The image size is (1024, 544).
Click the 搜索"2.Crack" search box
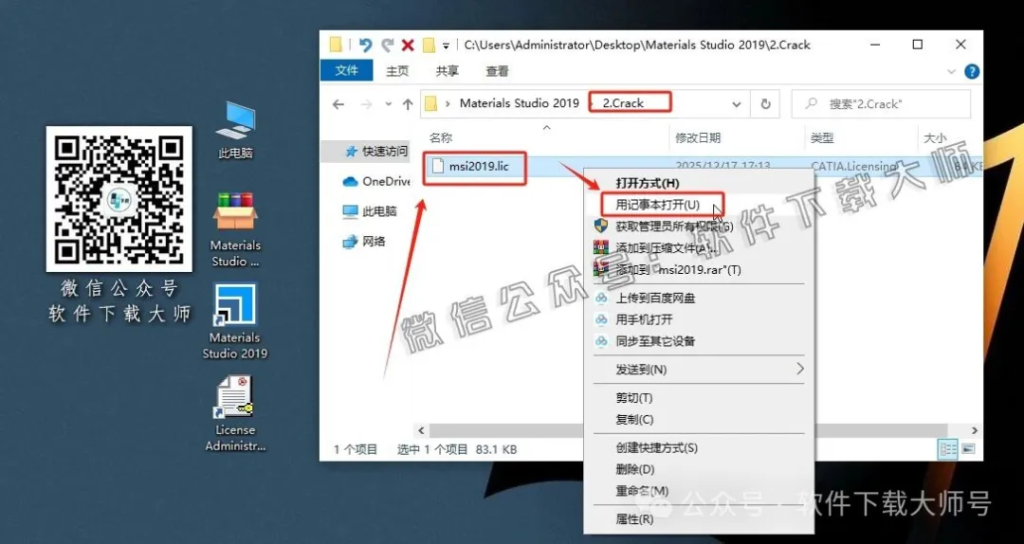point(880,104)
